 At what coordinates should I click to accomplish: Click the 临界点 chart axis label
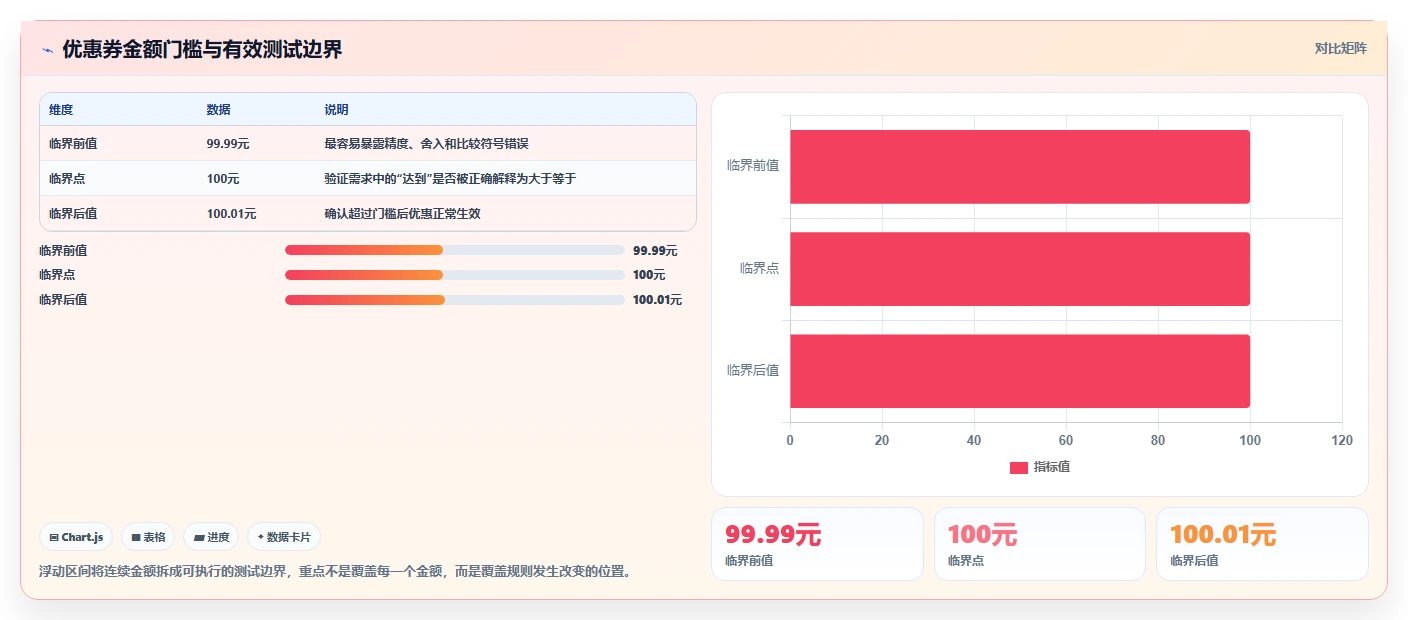759,268
